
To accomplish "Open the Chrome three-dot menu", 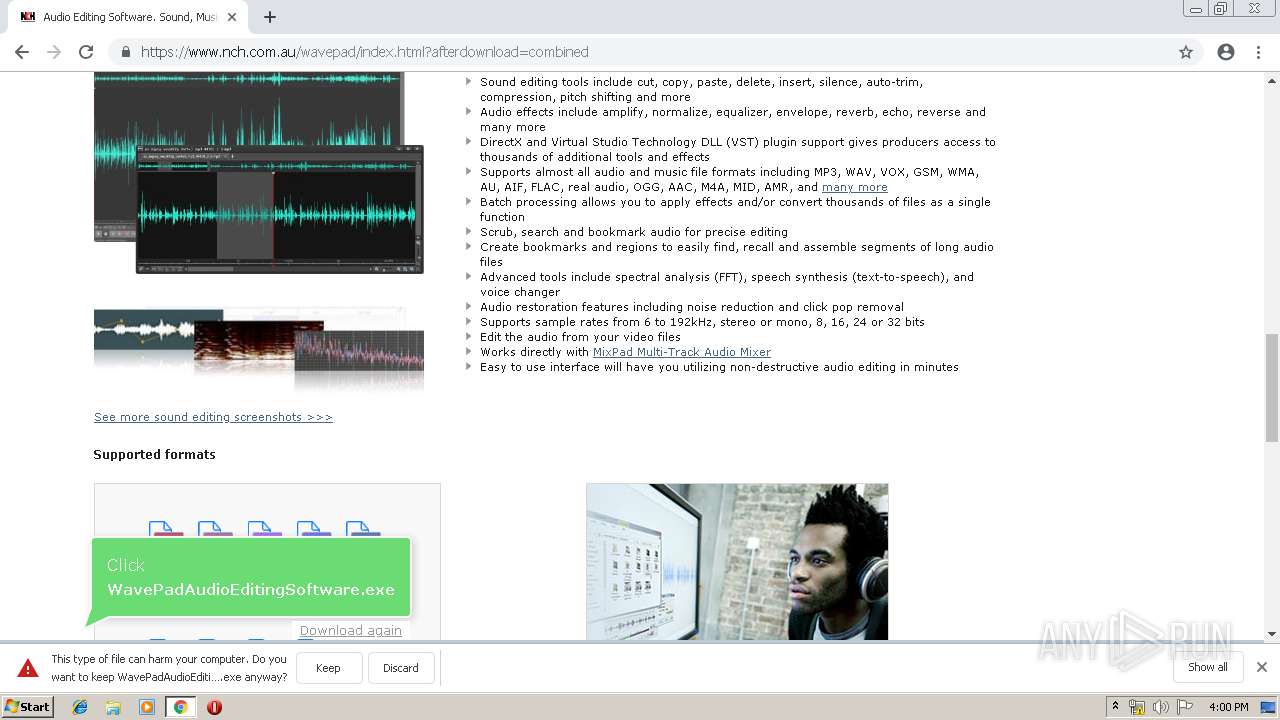I will pos(1258,52).
